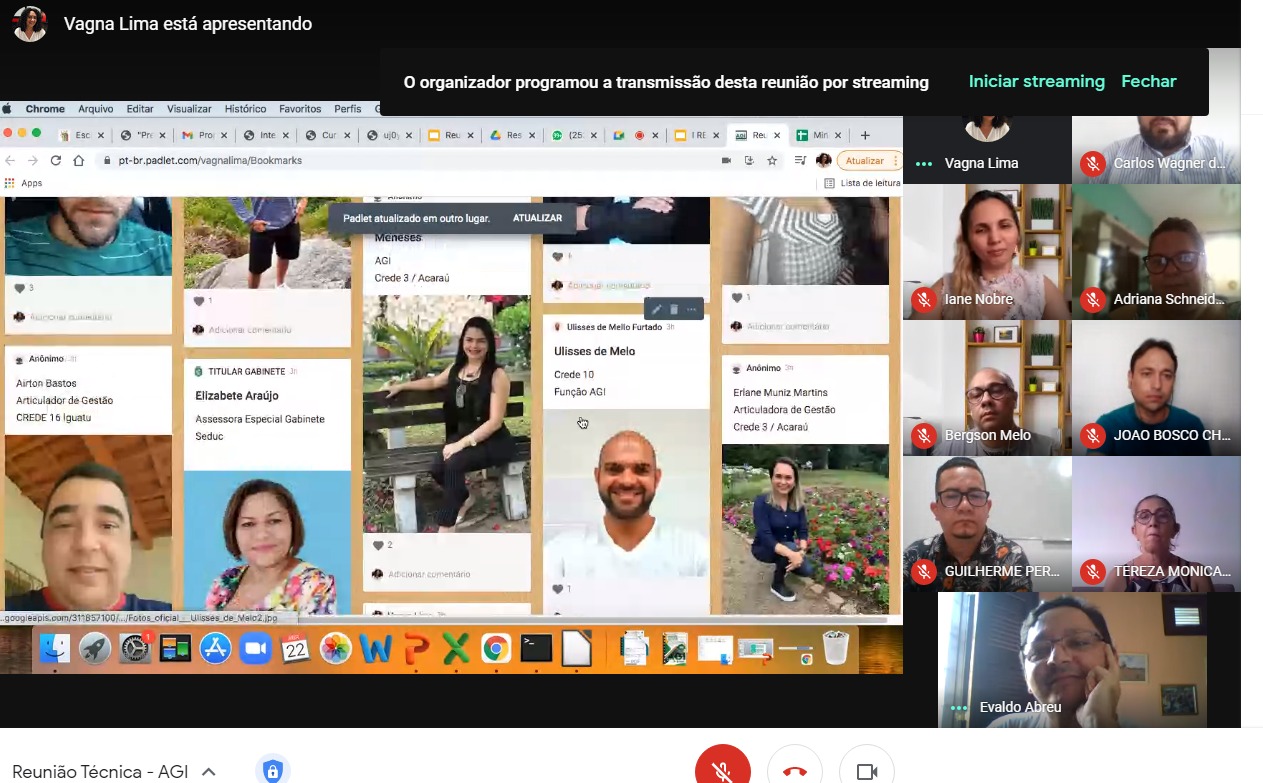Open more options on Ulisses de Melo post

point(691,309)
